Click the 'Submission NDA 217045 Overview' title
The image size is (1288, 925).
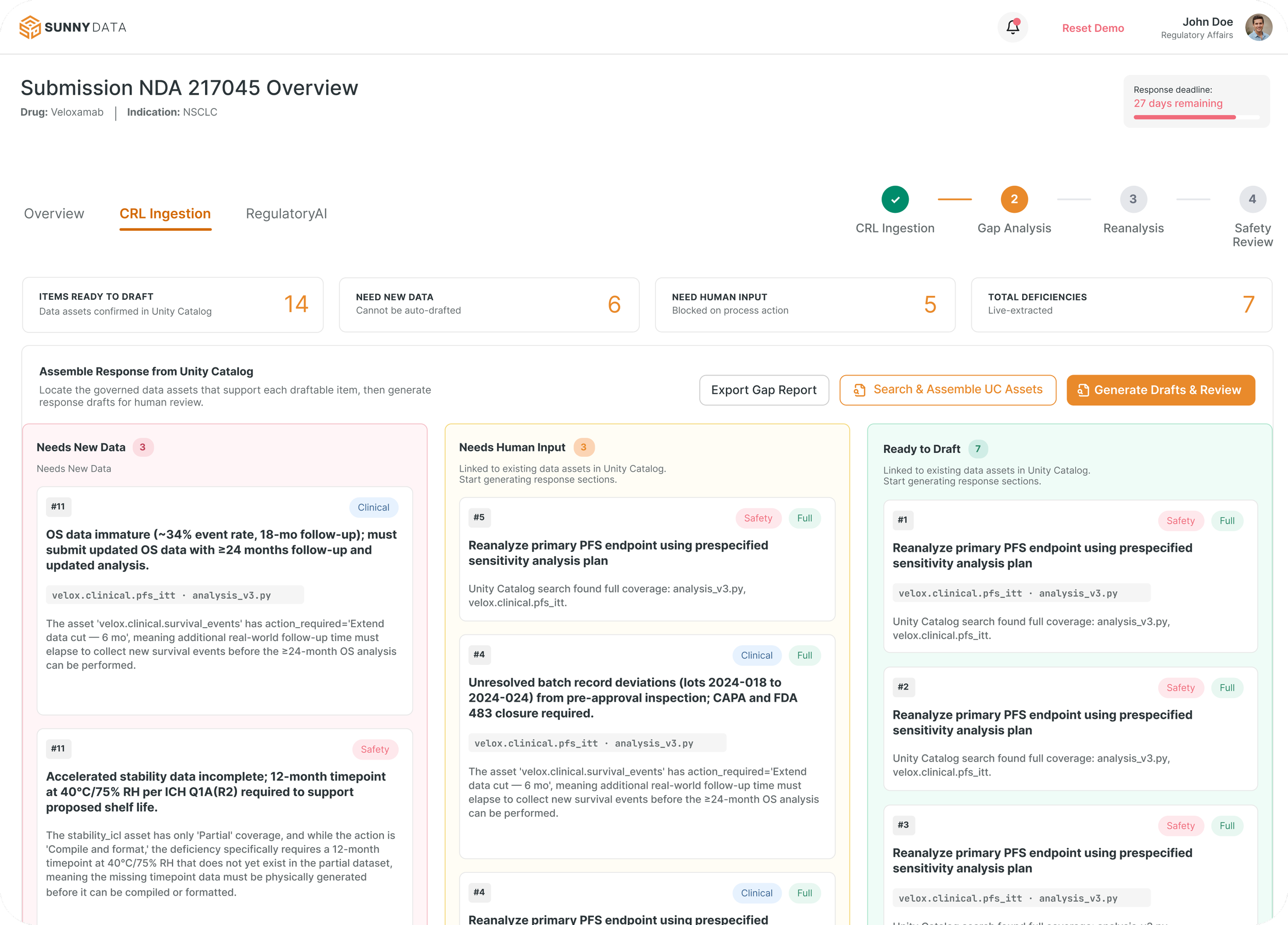(x=189, y=88)
